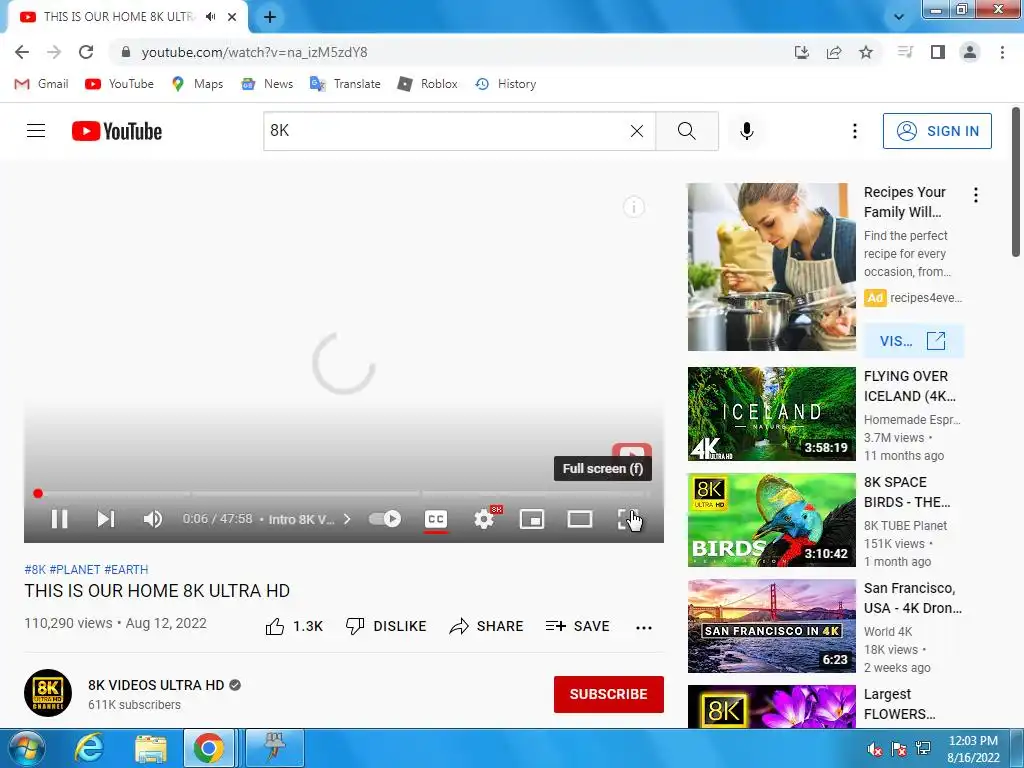Submit search with the magnifier button
This screenshot has height=768, width=1024.
point(686,131)
